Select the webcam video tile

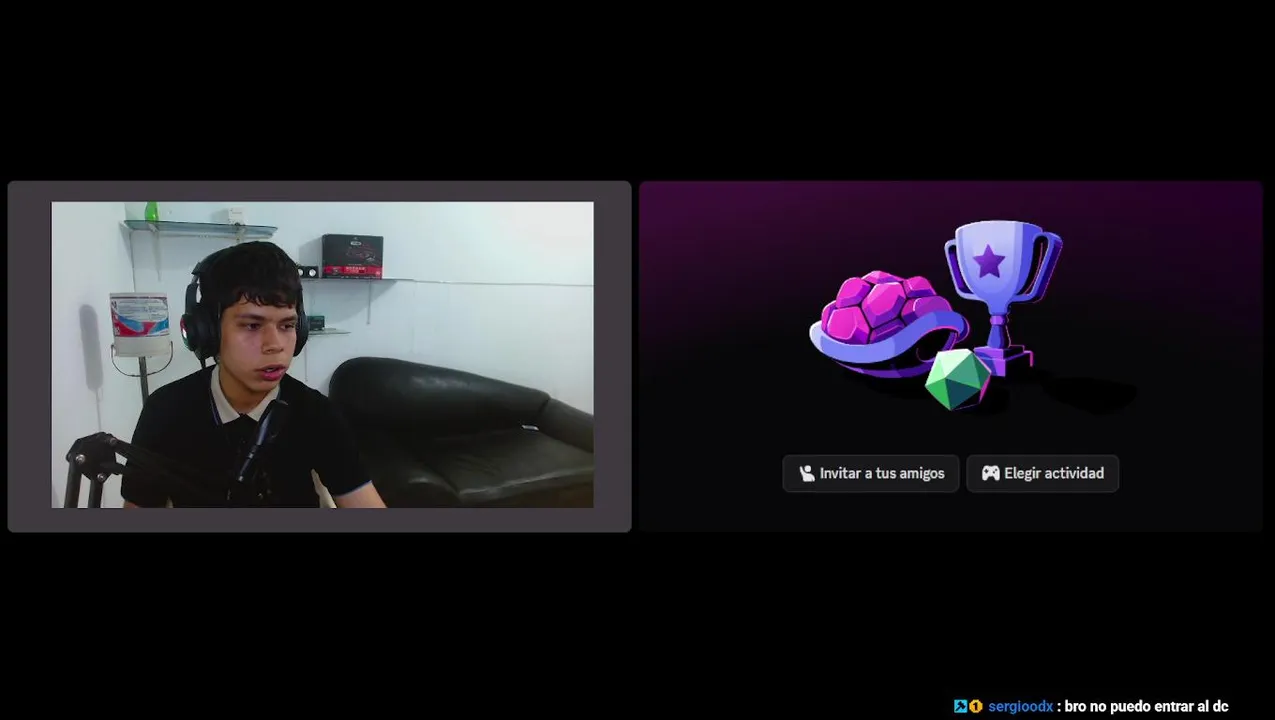pos(320,356)
